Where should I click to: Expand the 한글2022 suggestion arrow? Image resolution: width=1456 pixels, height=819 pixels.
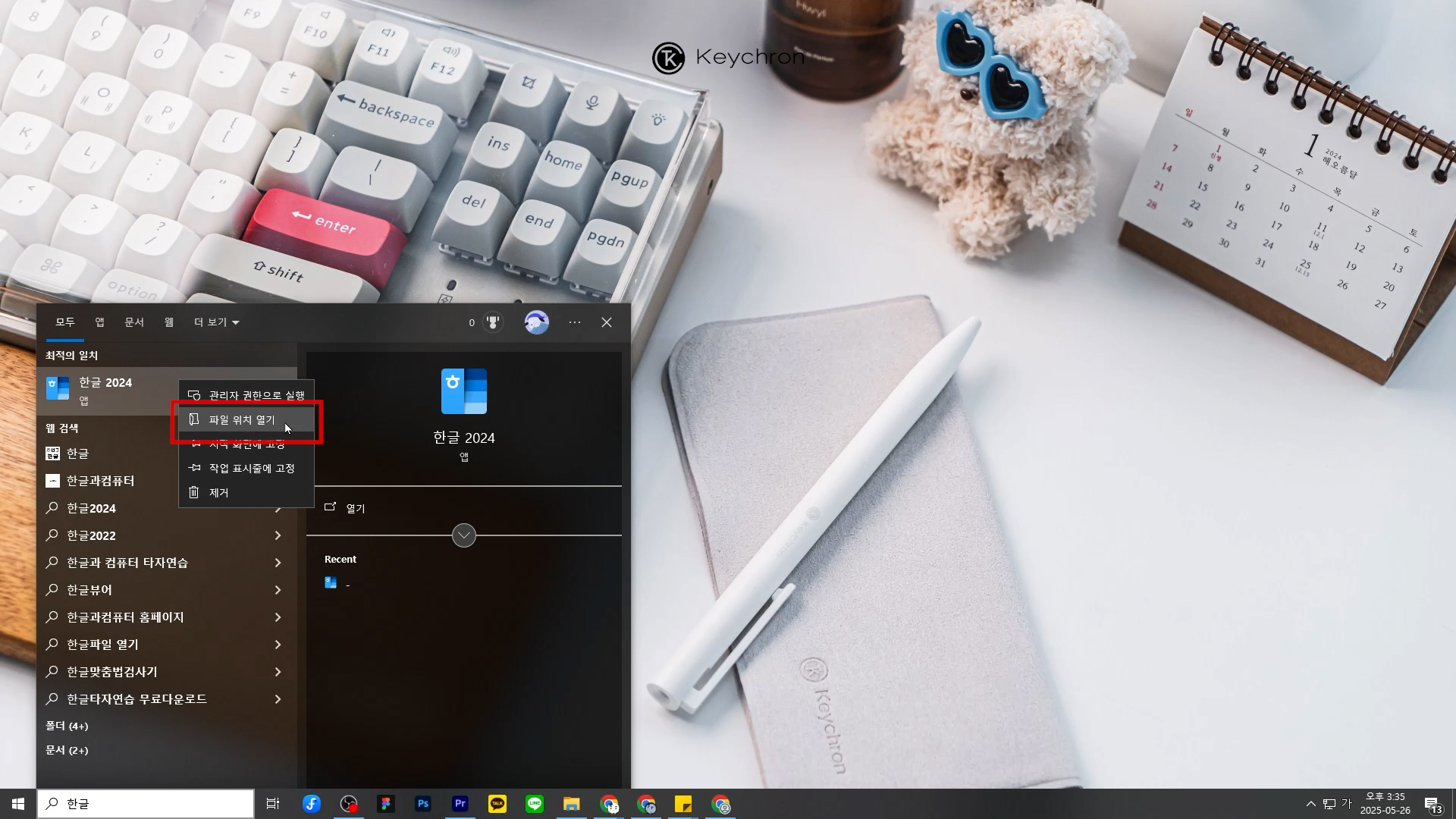278,535
